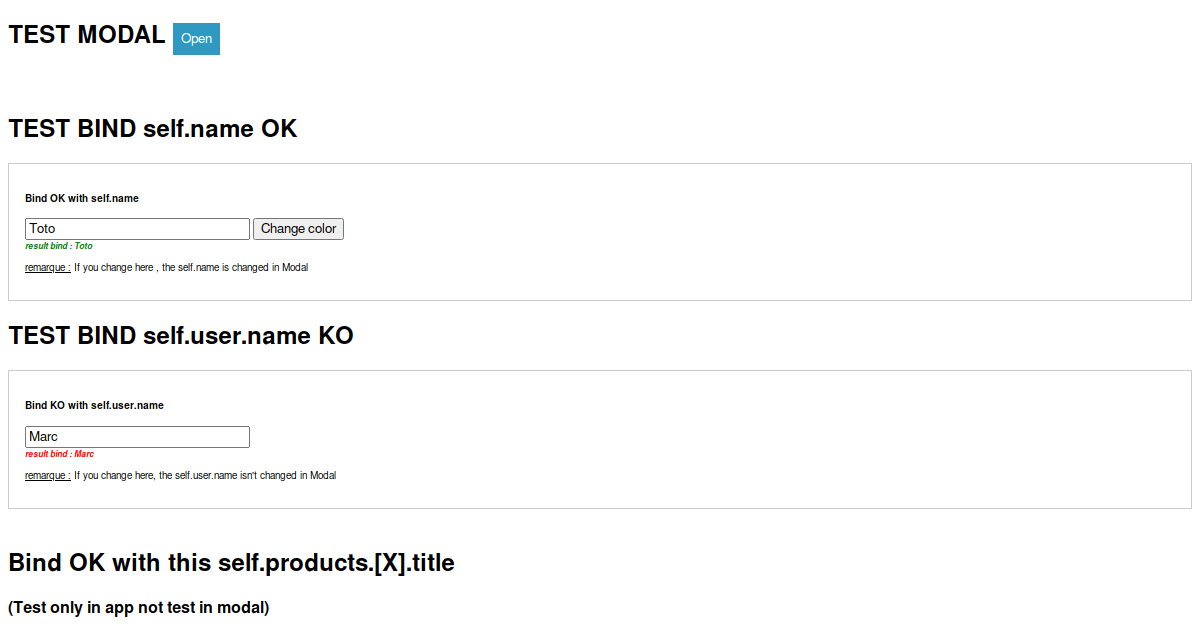Focus the input field containing Marc
The image size is (1200, 630).
point(137,437)
